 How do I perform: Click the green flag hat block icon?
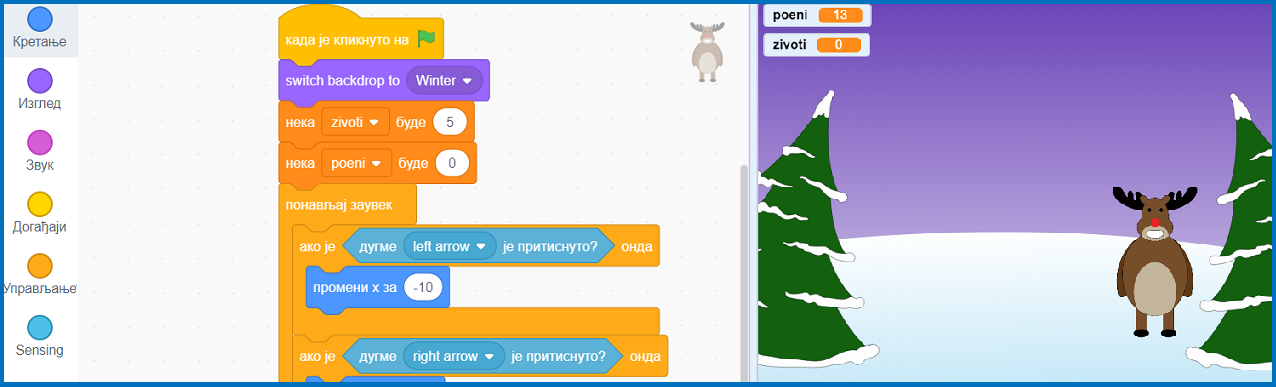click(427, 39)
